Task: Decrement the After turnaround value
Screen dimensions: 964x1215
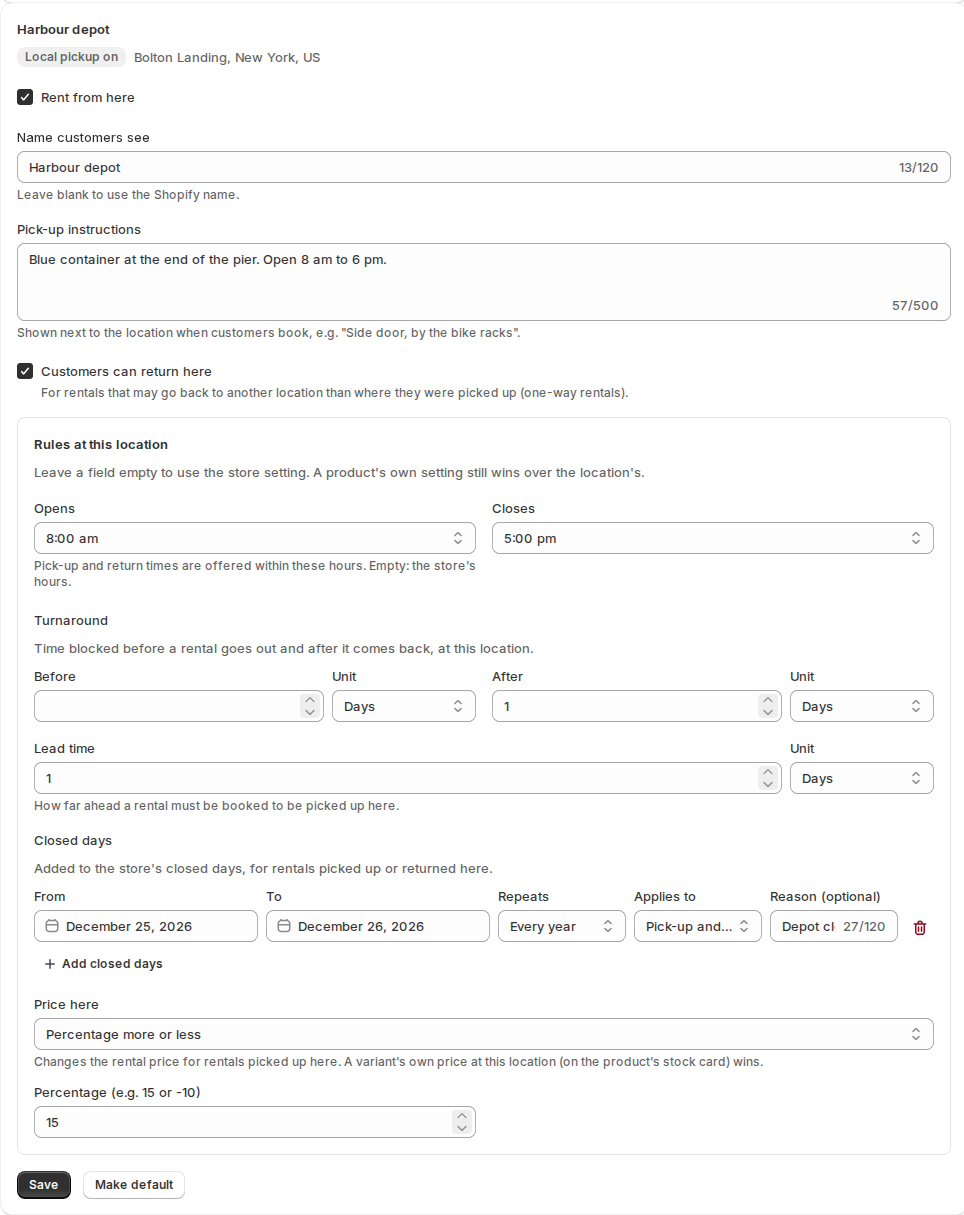Action: pyautogui.click(x=767, y=712)
